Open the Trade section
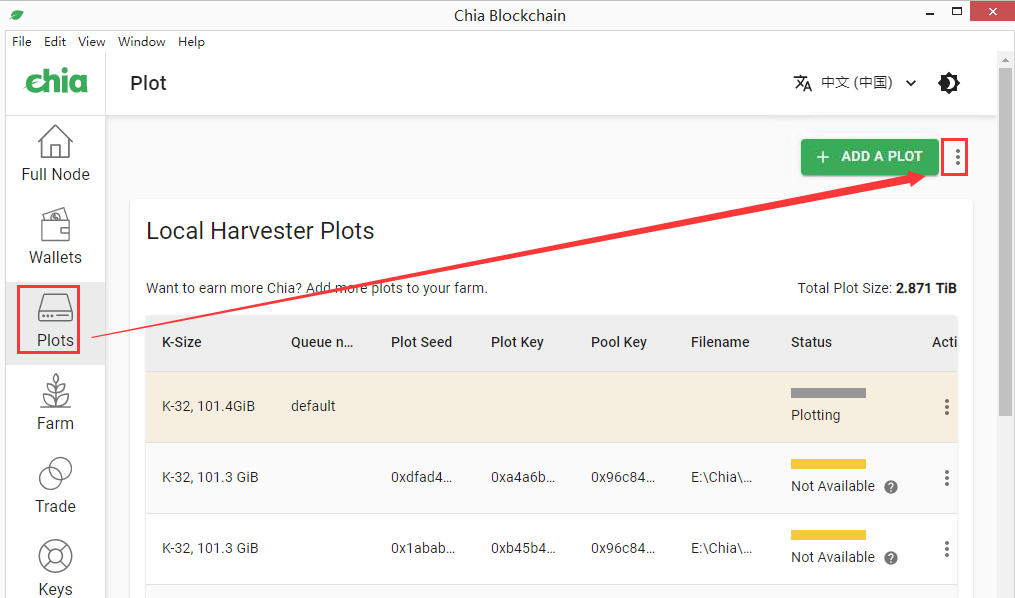Image resolution: width=1015 pixels, height=598 pixels. point(55,485)
